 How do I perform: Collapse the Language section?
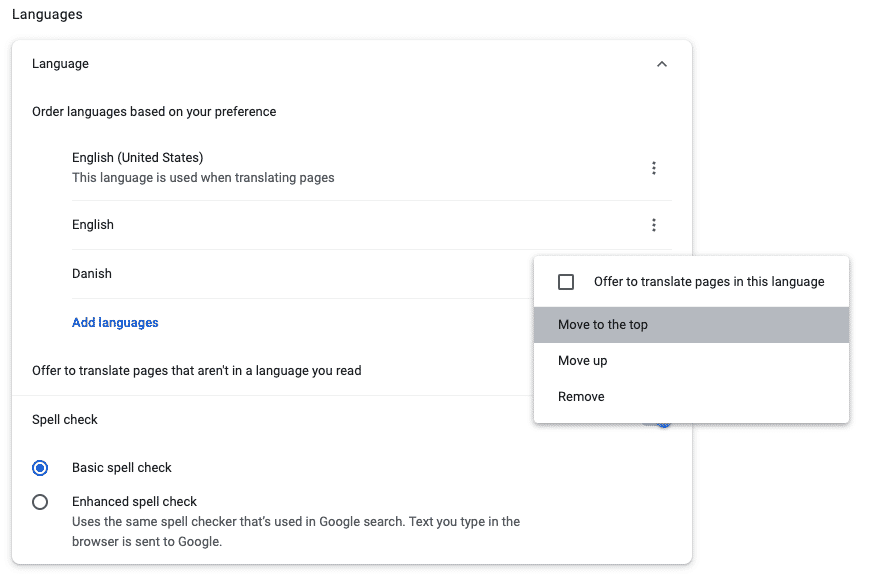pyautogui.click(x=661, y=63)
